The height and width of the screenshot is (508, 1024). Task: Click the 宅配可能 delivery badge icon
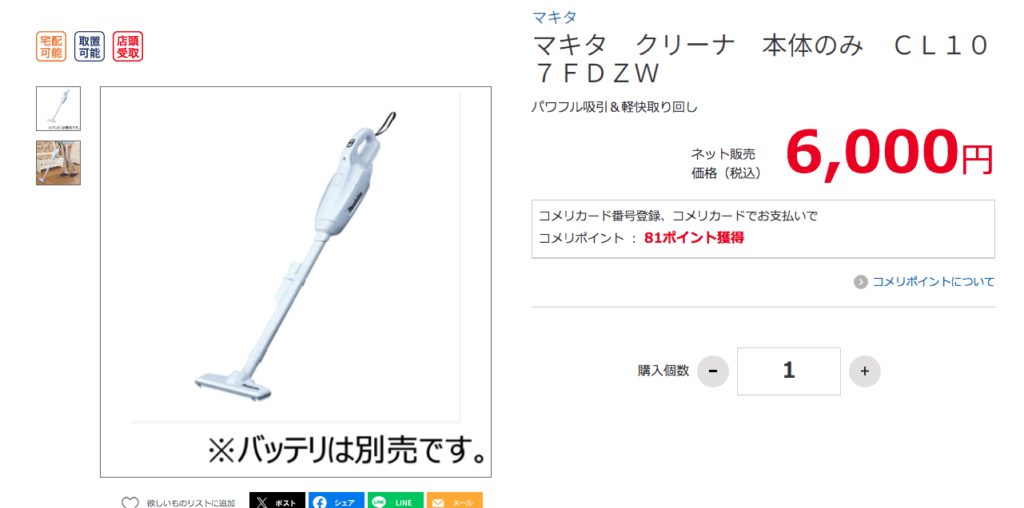(51, 46)
